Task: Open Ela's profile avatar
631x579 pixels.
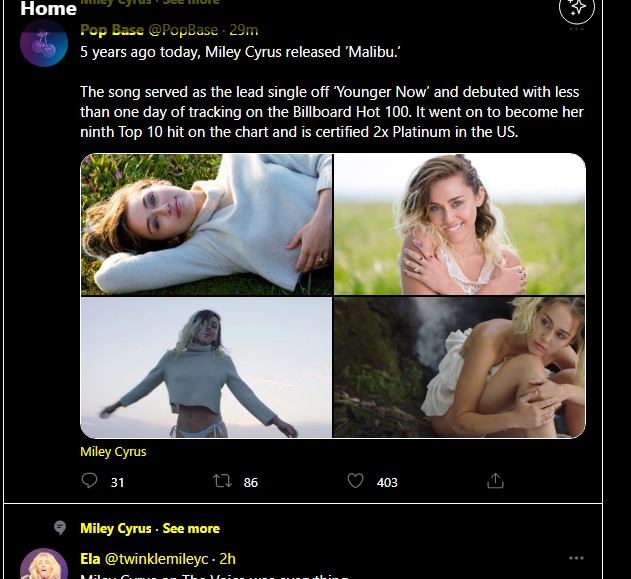Action: point(44,565)
